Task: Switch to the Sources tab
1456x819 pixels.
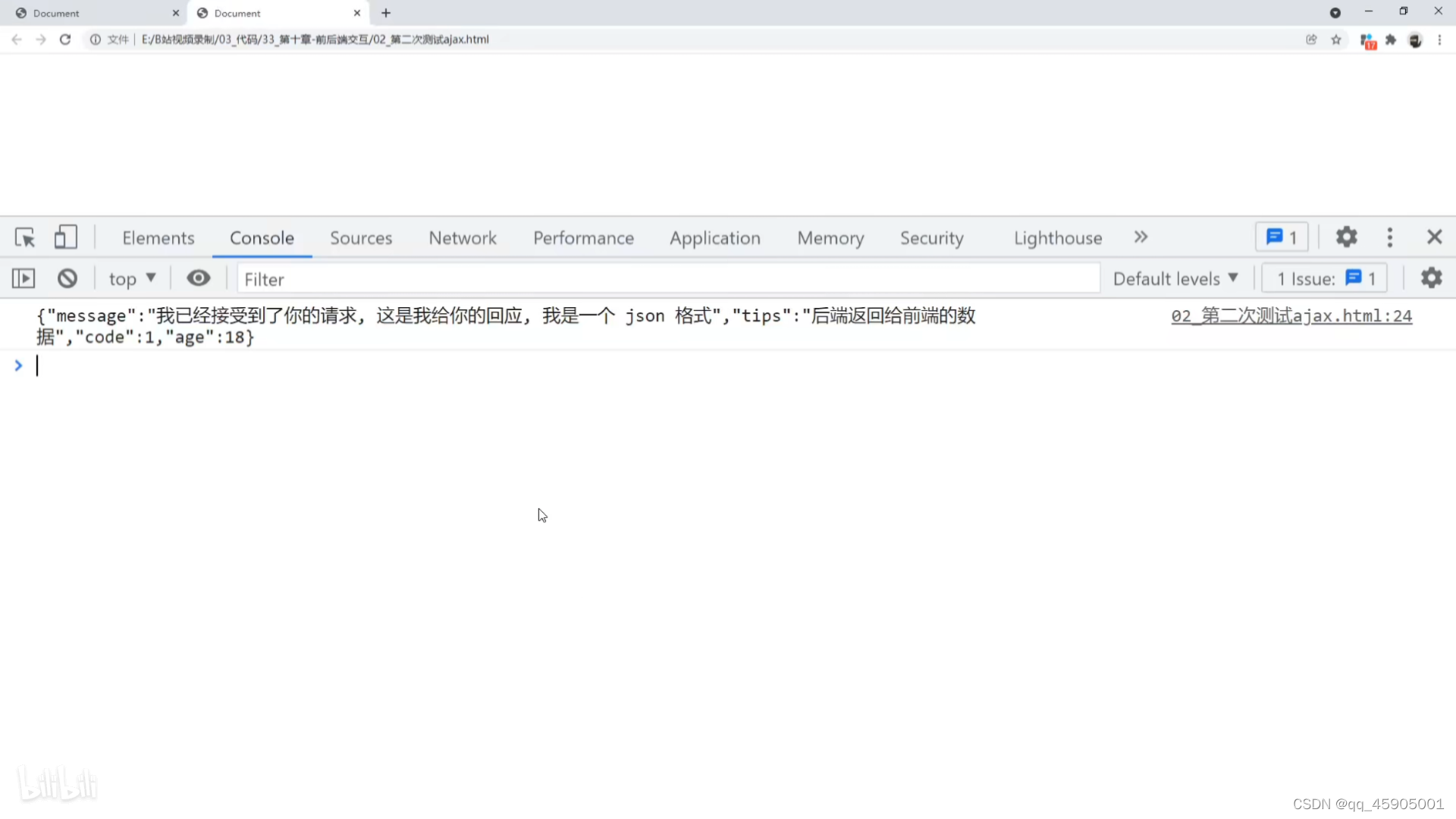Action: point(361,238)
